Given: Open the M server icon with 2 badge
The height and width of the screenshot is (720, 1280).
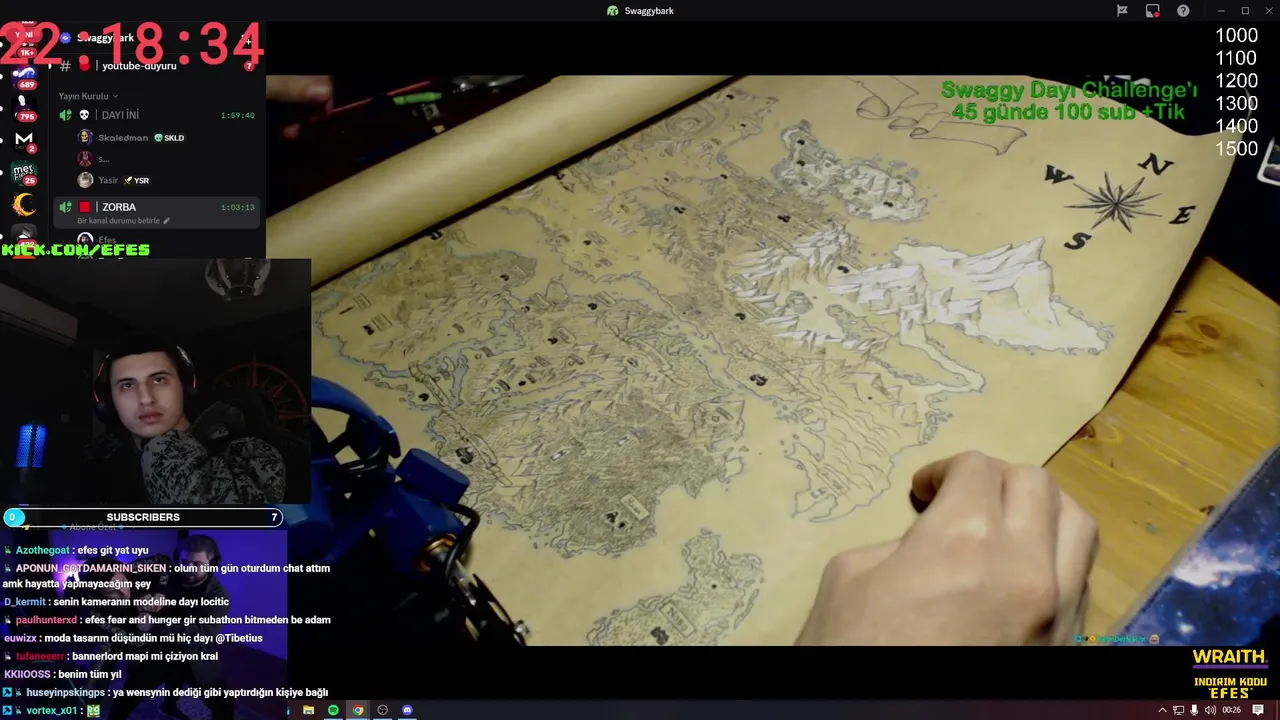Looking at the screenshot, I should 24,139.
